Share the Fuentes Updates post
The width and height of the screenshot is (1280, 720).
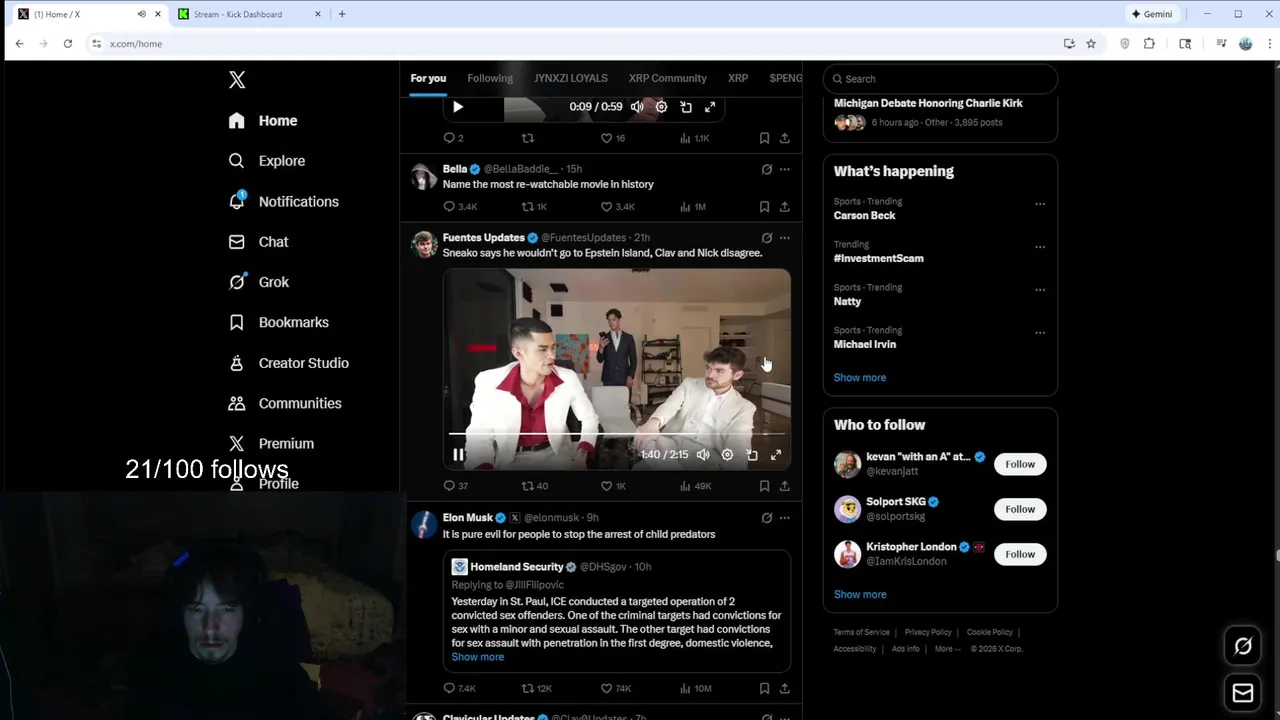point(785,486)
